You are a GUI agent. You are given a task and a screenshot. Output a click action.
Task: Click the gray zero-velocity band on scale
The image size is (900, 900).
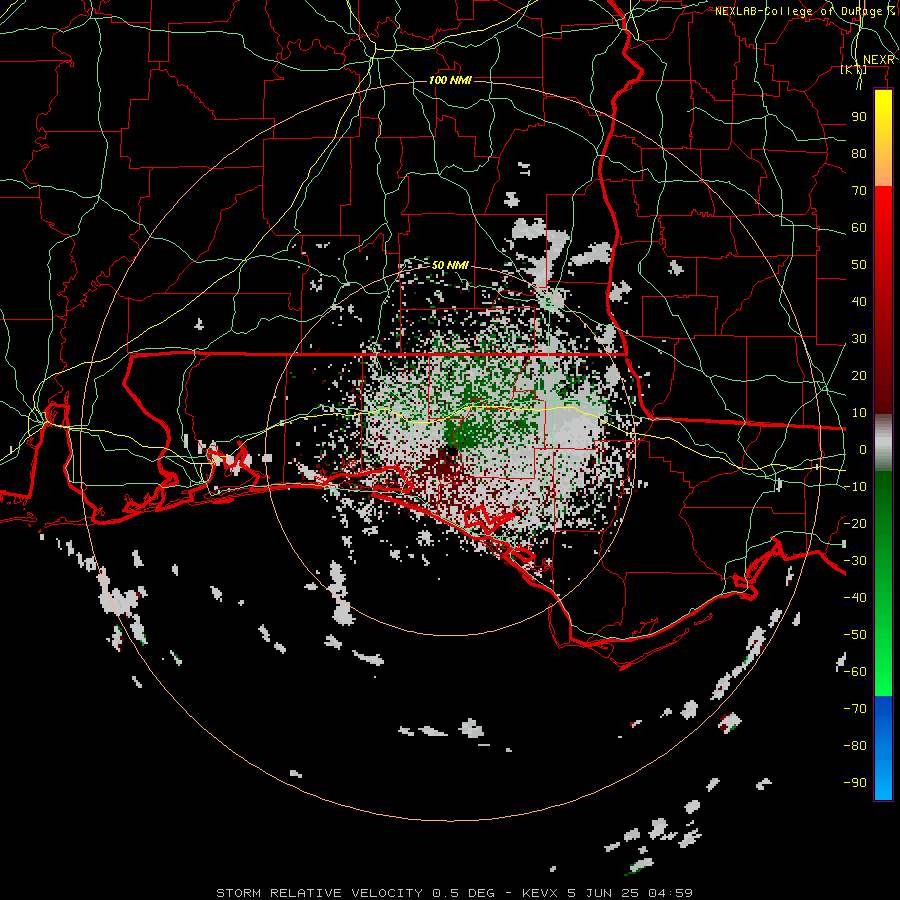[x=883, y=443]
